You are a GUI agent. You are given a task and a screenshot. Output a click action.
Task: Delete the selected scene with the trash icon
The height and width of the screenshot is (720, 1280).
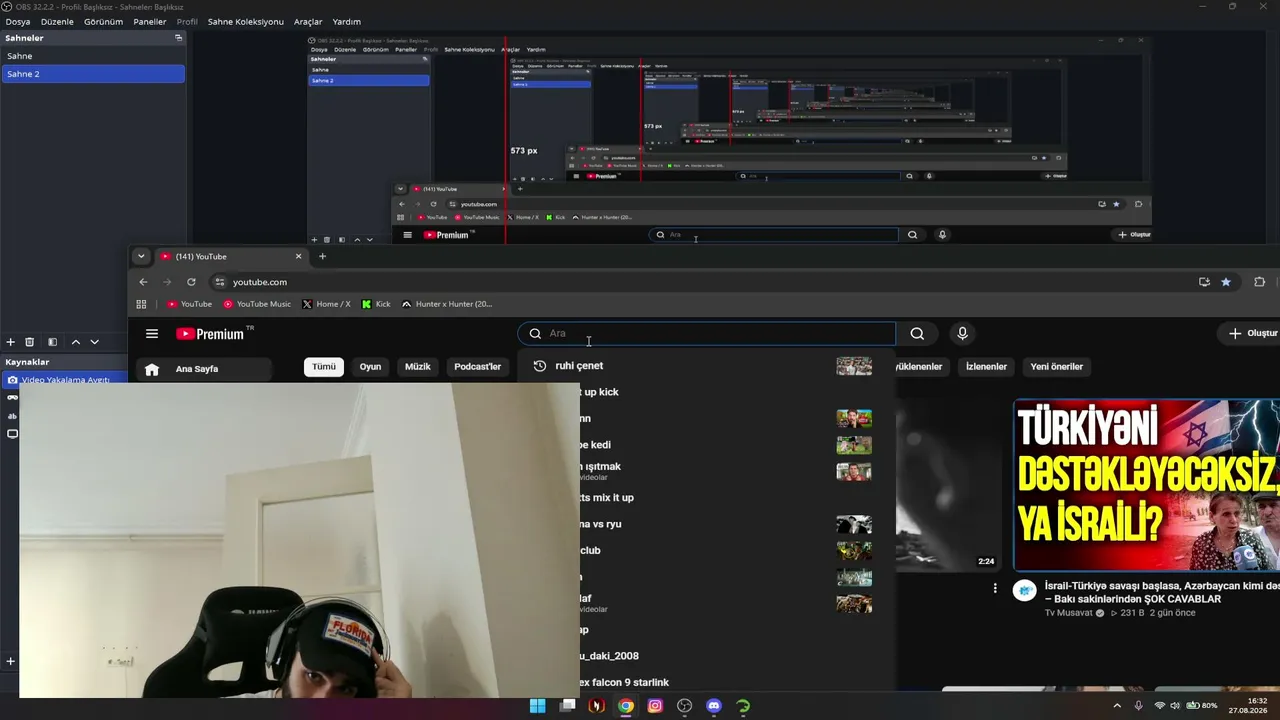click(x=30, y=342)
